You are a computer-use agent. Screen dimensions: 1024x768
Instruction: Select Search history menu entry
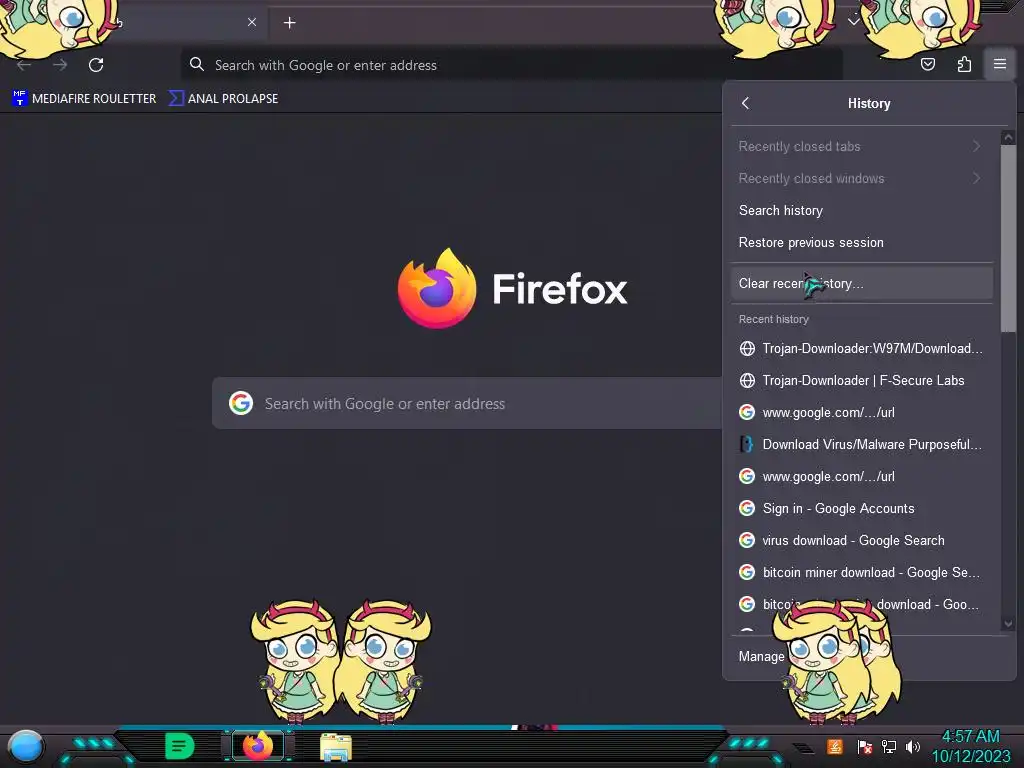(861, 210)
